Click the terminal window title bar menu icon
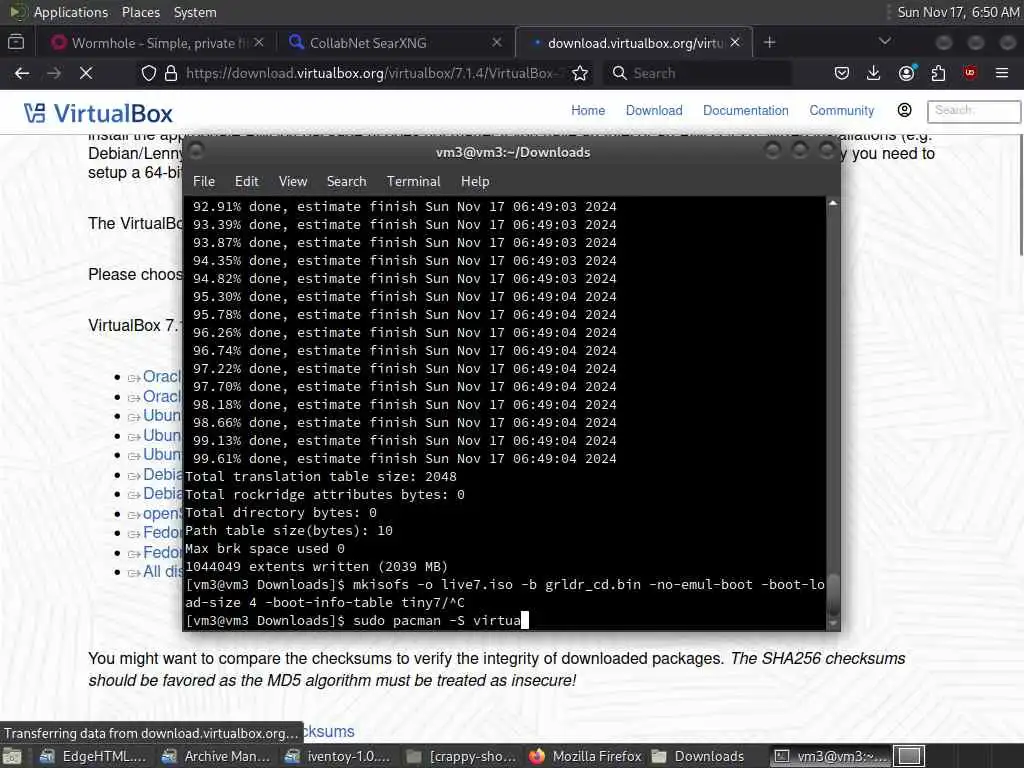Image resolution: width=1024 pixels, height=768 pixels. pyautogui.click(x=197, y=152)
